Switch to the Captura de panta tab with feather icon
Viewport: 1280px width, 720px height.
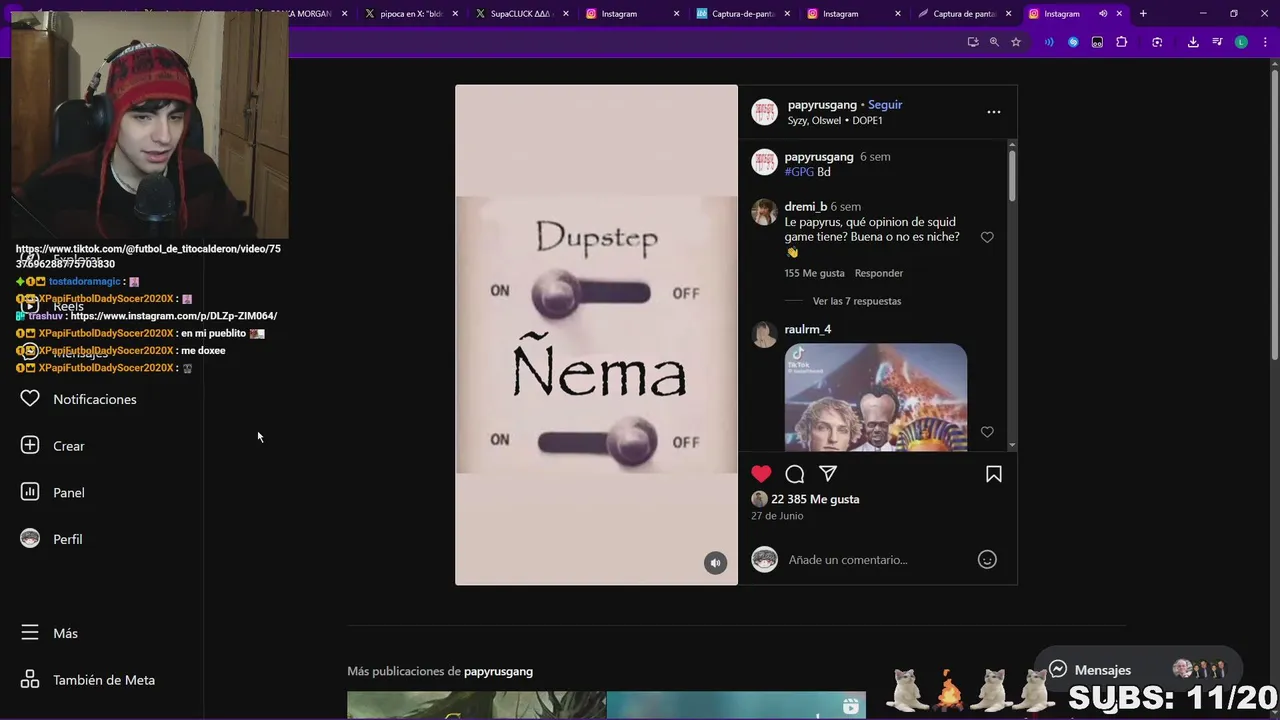(963, 14)
